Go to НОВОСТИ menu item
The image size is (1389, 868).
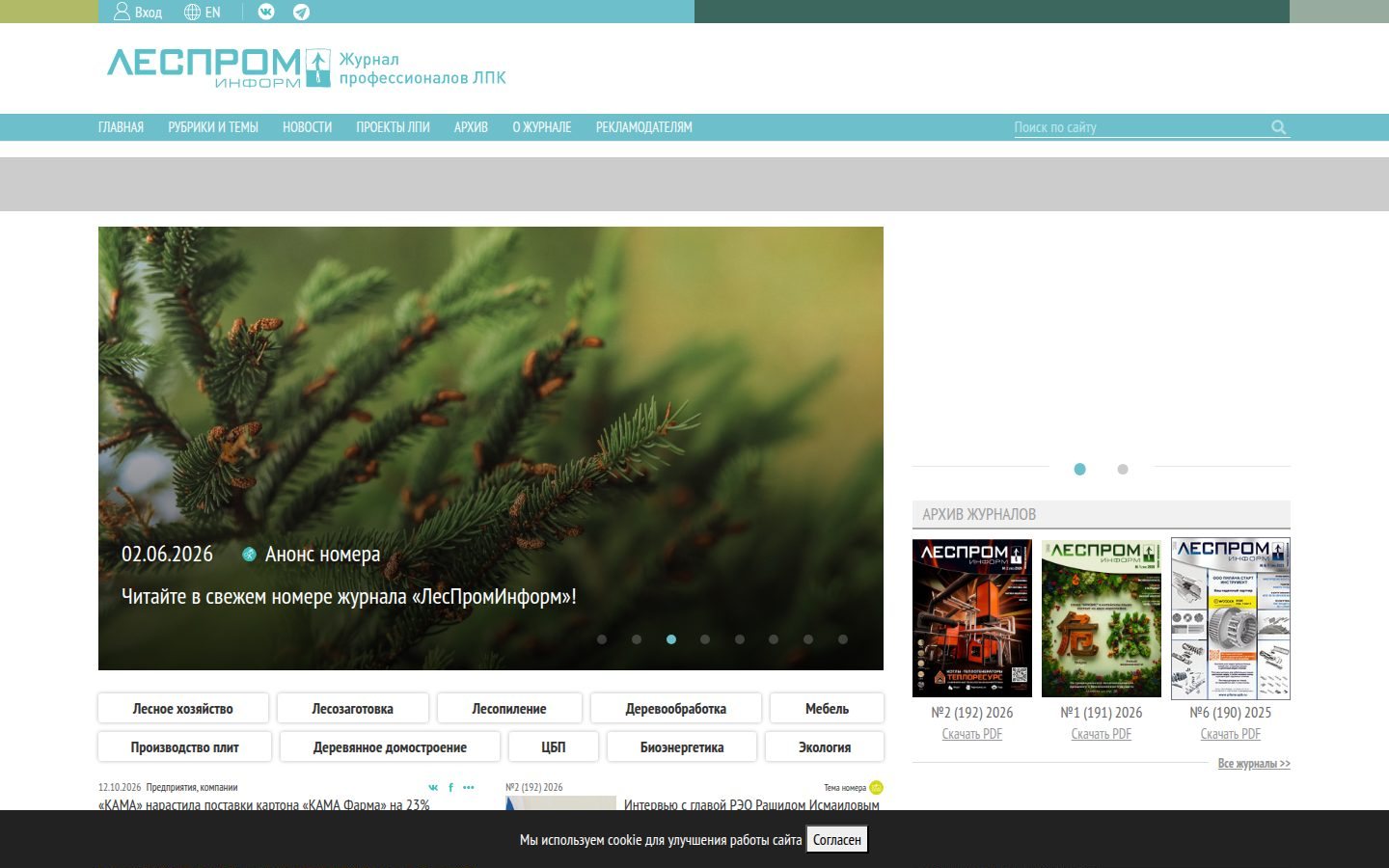pos(307,127)
